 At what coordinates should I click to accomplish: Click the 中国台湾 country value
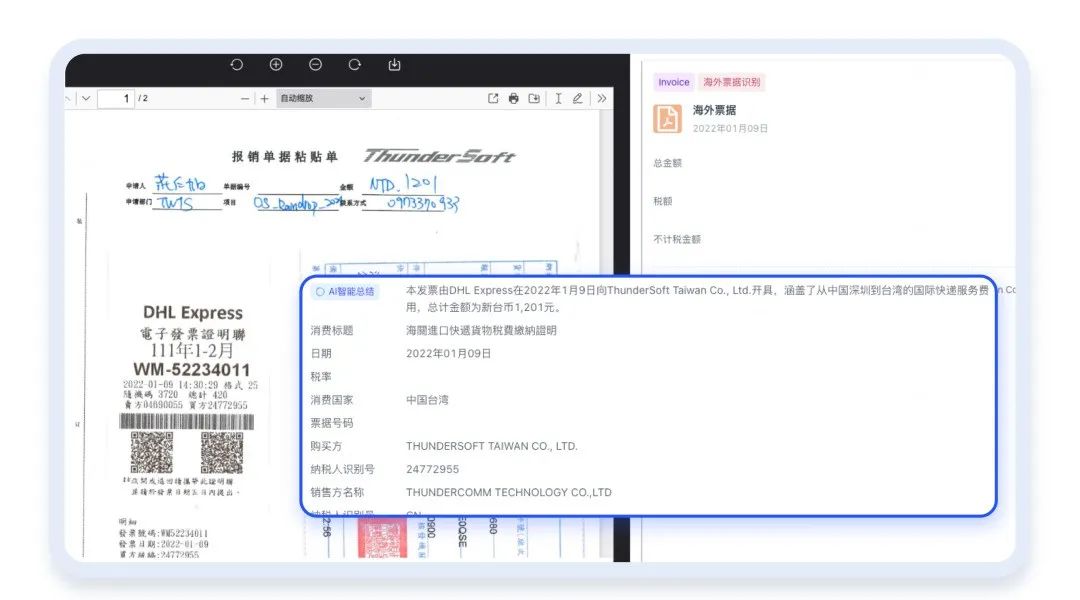point(427,400)
